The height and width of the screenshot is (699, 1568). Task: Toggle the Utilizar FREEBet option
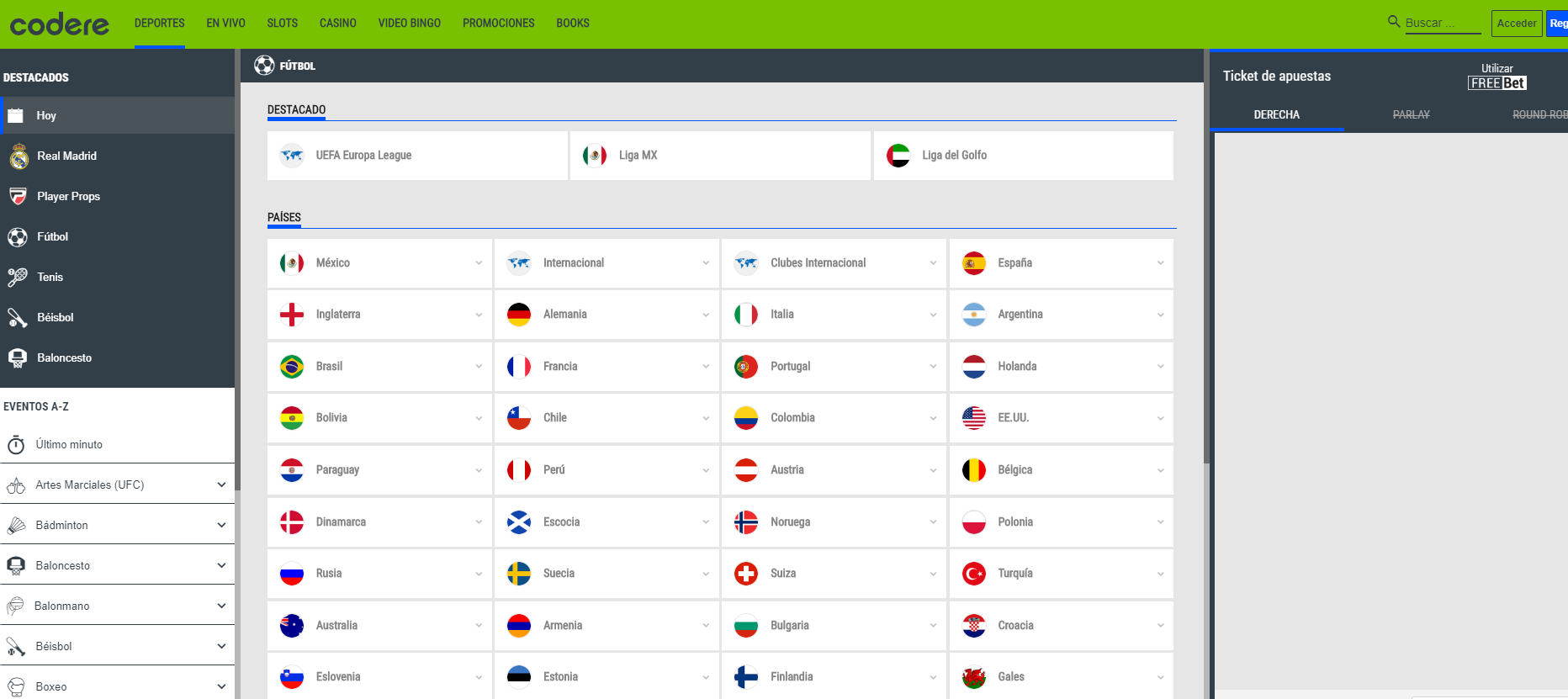1497,77
